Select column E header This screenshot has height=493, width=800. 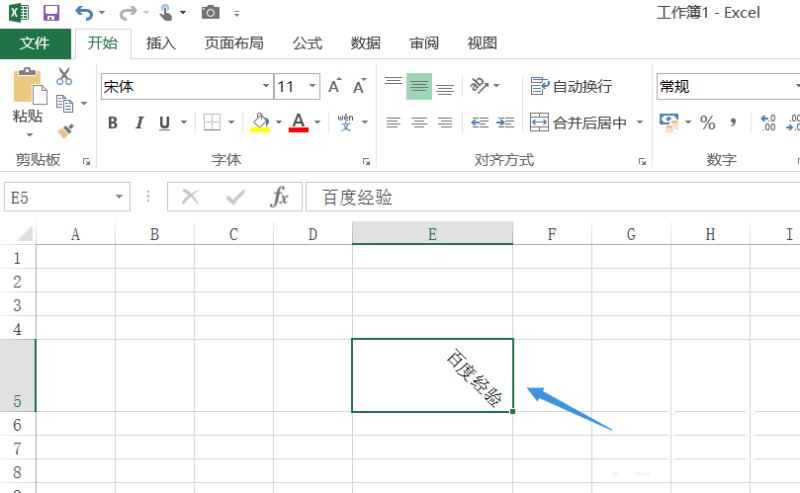(x=432, y=234)
